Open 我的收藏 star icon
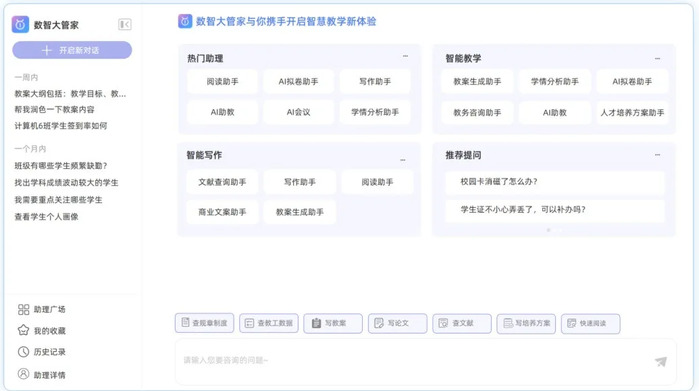 click(23, 330)
